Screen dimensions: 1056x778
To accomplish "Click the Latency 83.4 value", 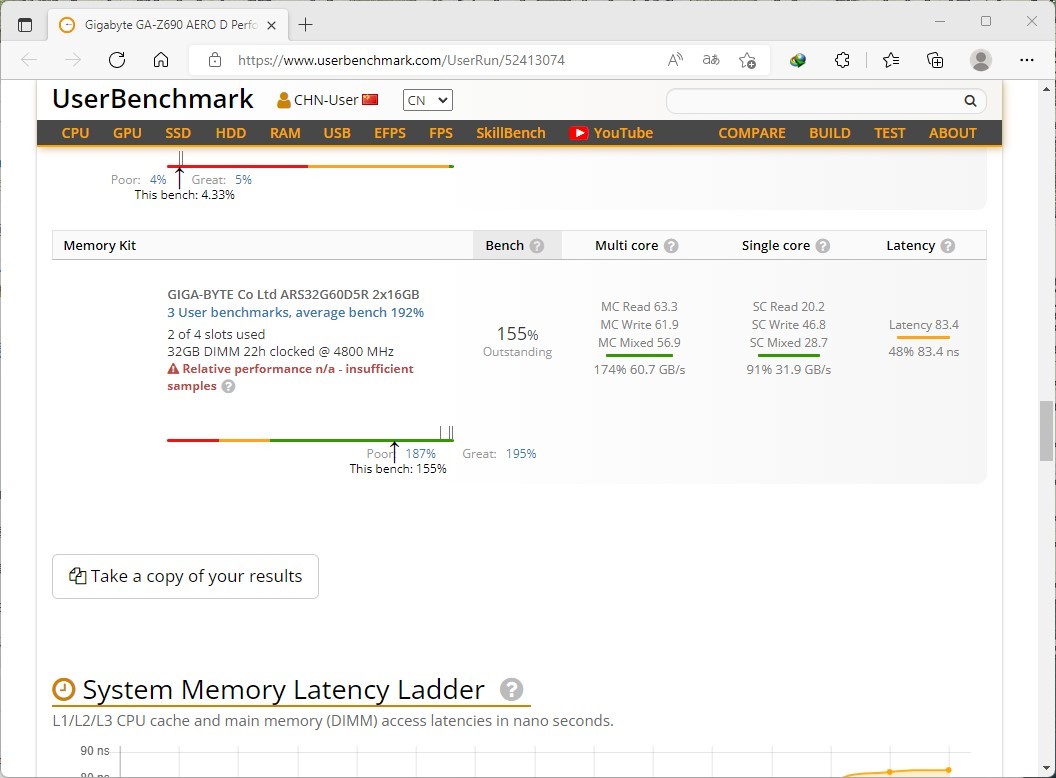I will tap(923, 325).
